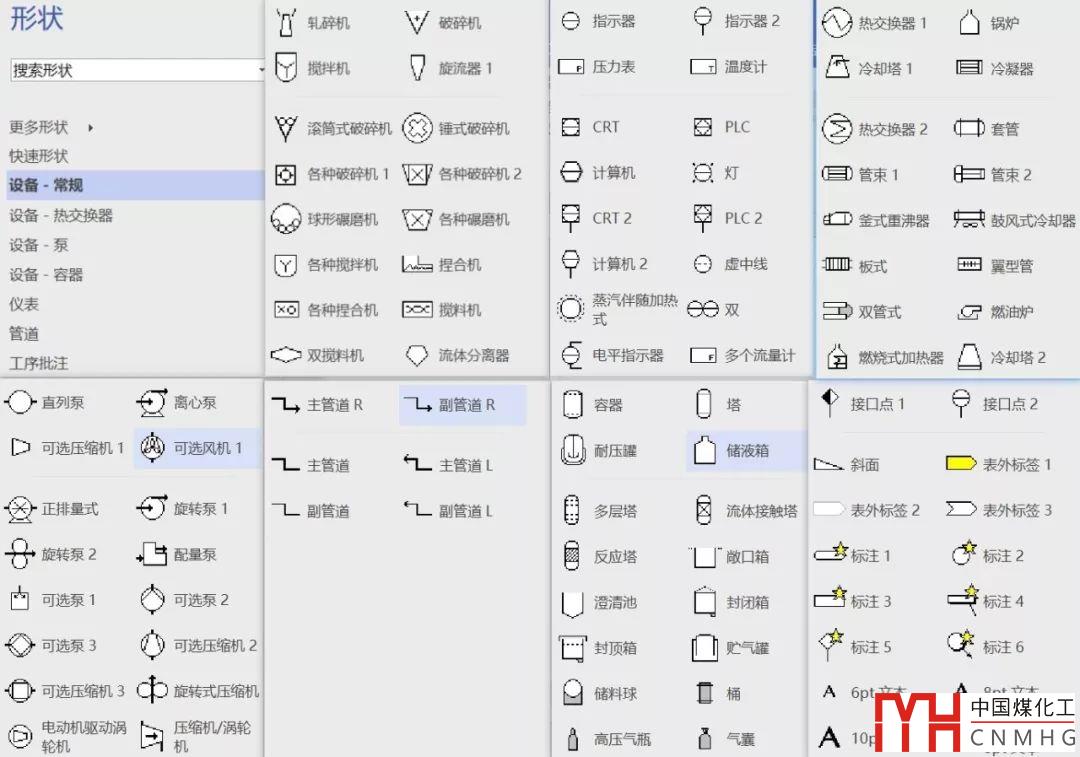Select the 副管道 R pipeline shape
This screenshot has height=757, width=1080.
point(462,405)
